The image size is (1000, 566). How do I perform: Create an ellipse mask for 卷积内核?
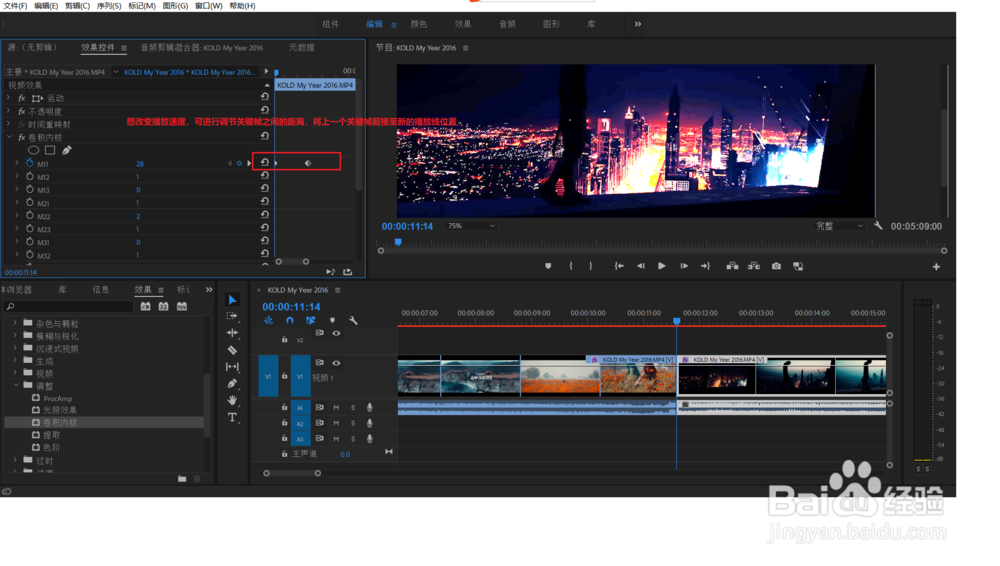(x=34, y=150)
